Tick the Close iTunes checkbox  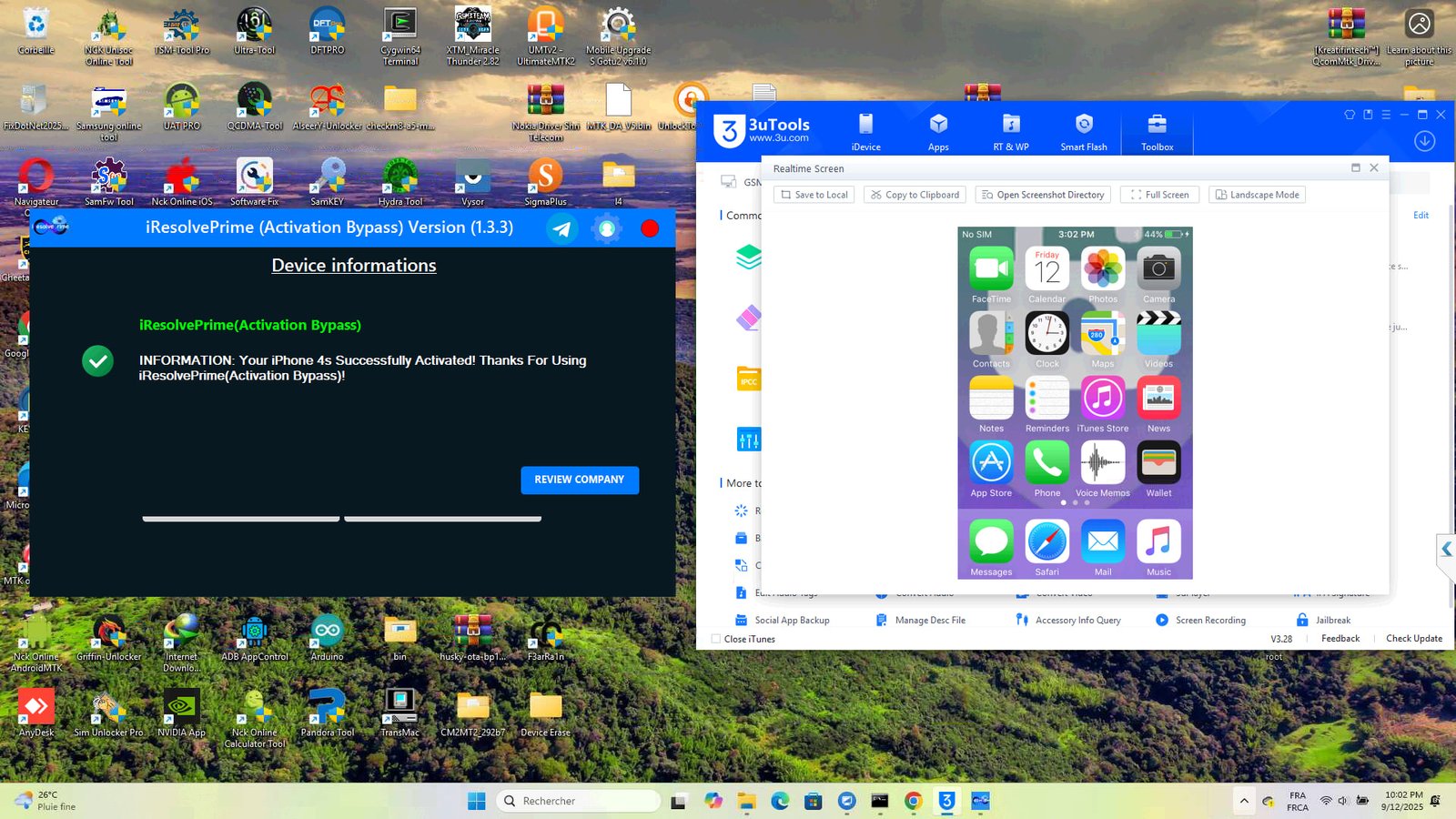coord(716,639)
